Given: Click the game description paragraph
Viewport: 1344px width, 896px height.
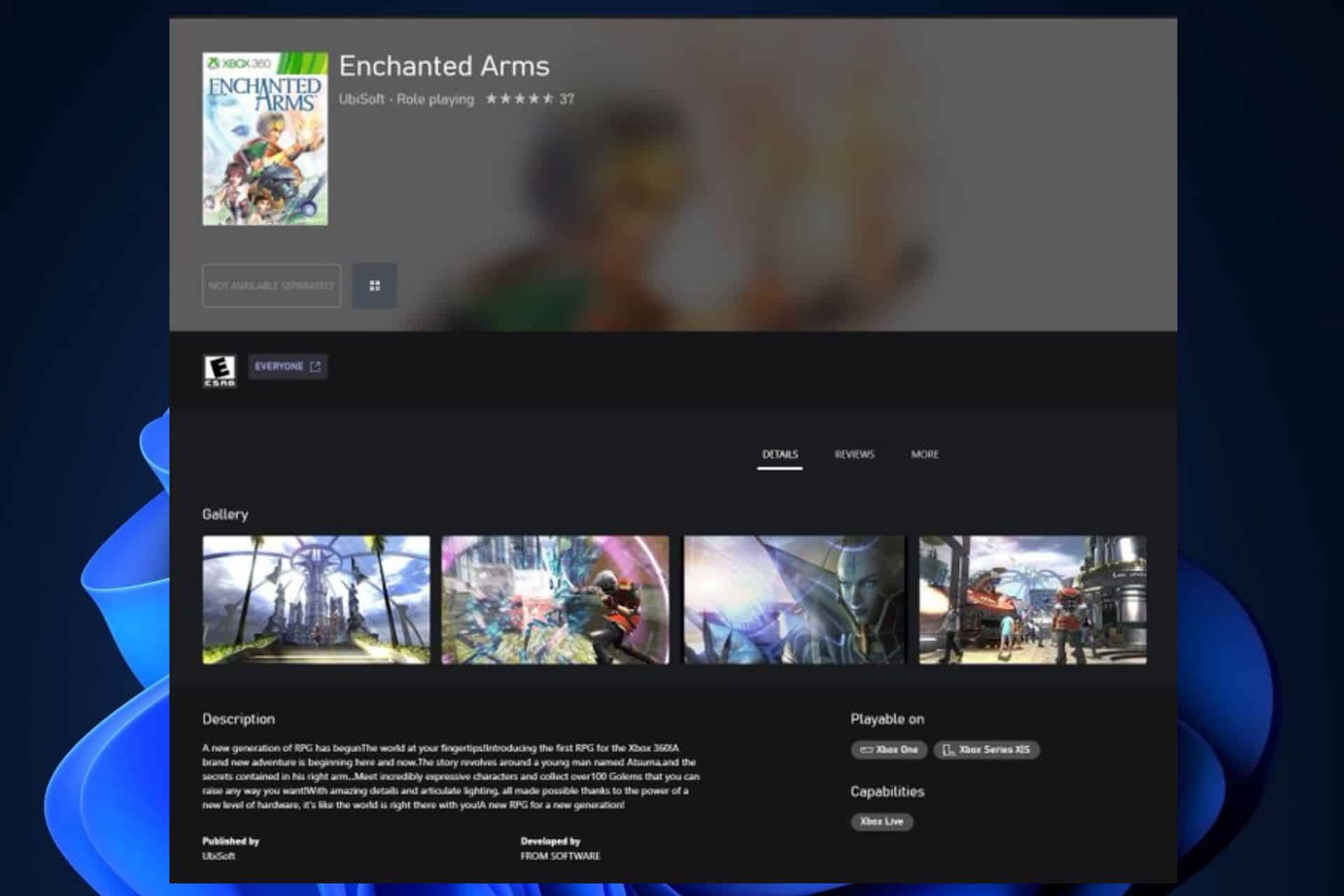Looking at the screenshot, I should 451,776.
